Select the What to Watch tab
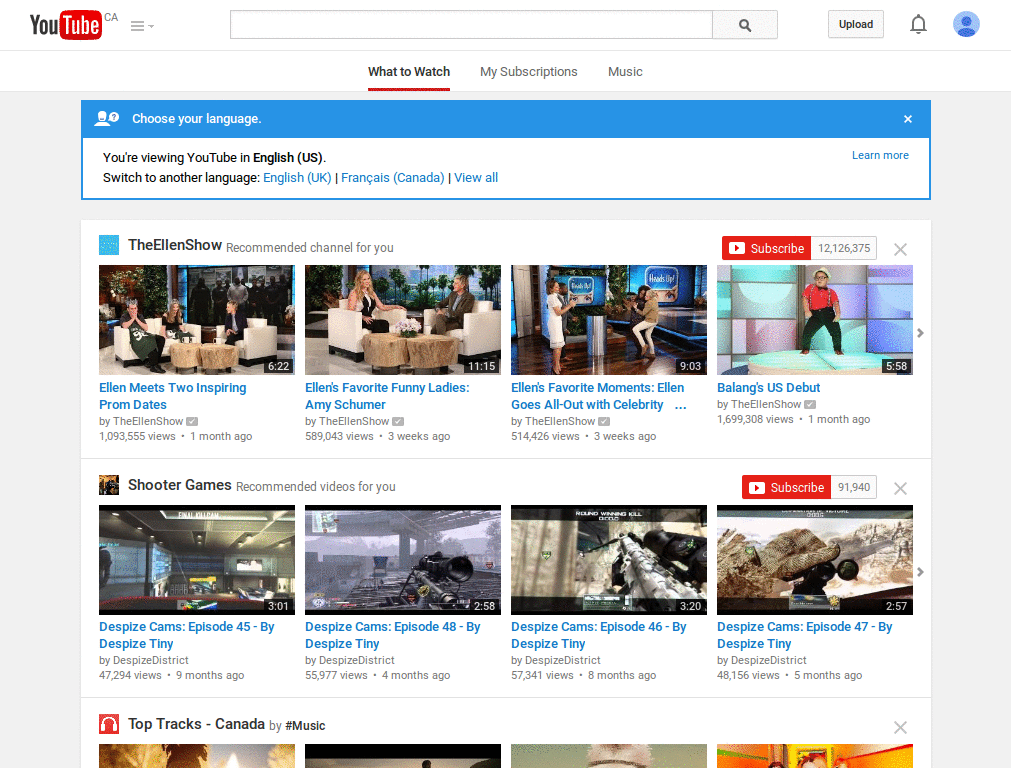This screenshot has height=768, width=1024. (x=409, y=72)
